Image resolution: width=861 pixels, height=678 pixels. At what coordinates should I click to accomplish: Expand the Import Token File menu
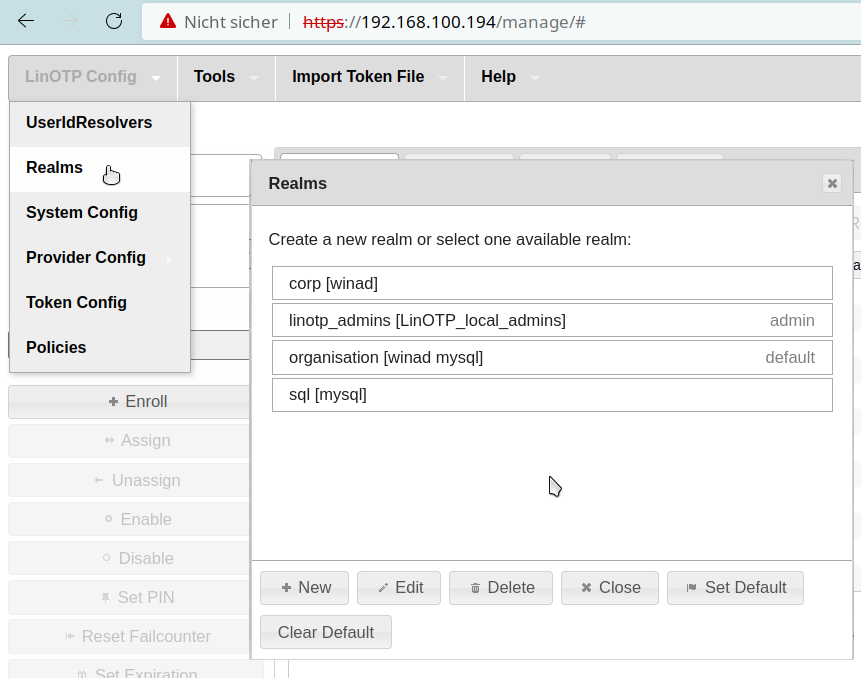click(368, 77)
